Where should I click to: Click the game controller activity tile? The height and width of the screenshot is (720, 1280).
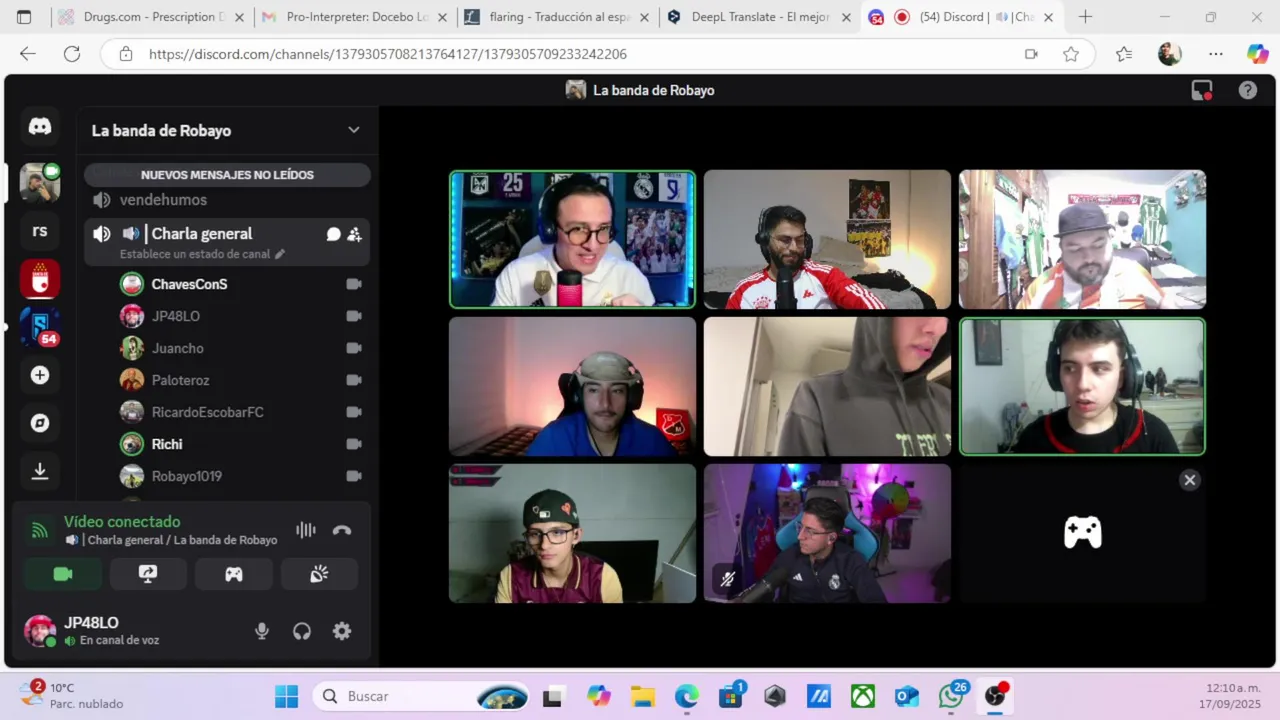(1083, 533)
